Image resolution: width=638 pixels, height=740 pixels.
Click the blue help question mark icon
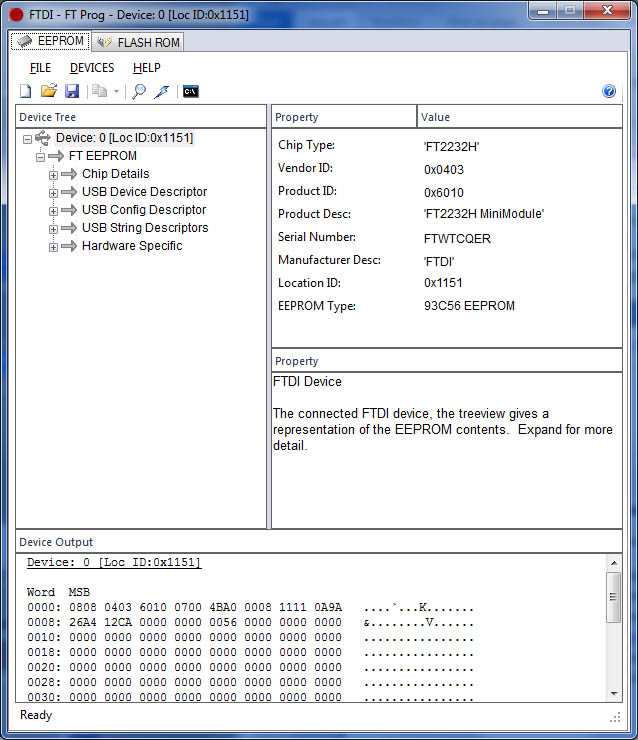point(609,91)
